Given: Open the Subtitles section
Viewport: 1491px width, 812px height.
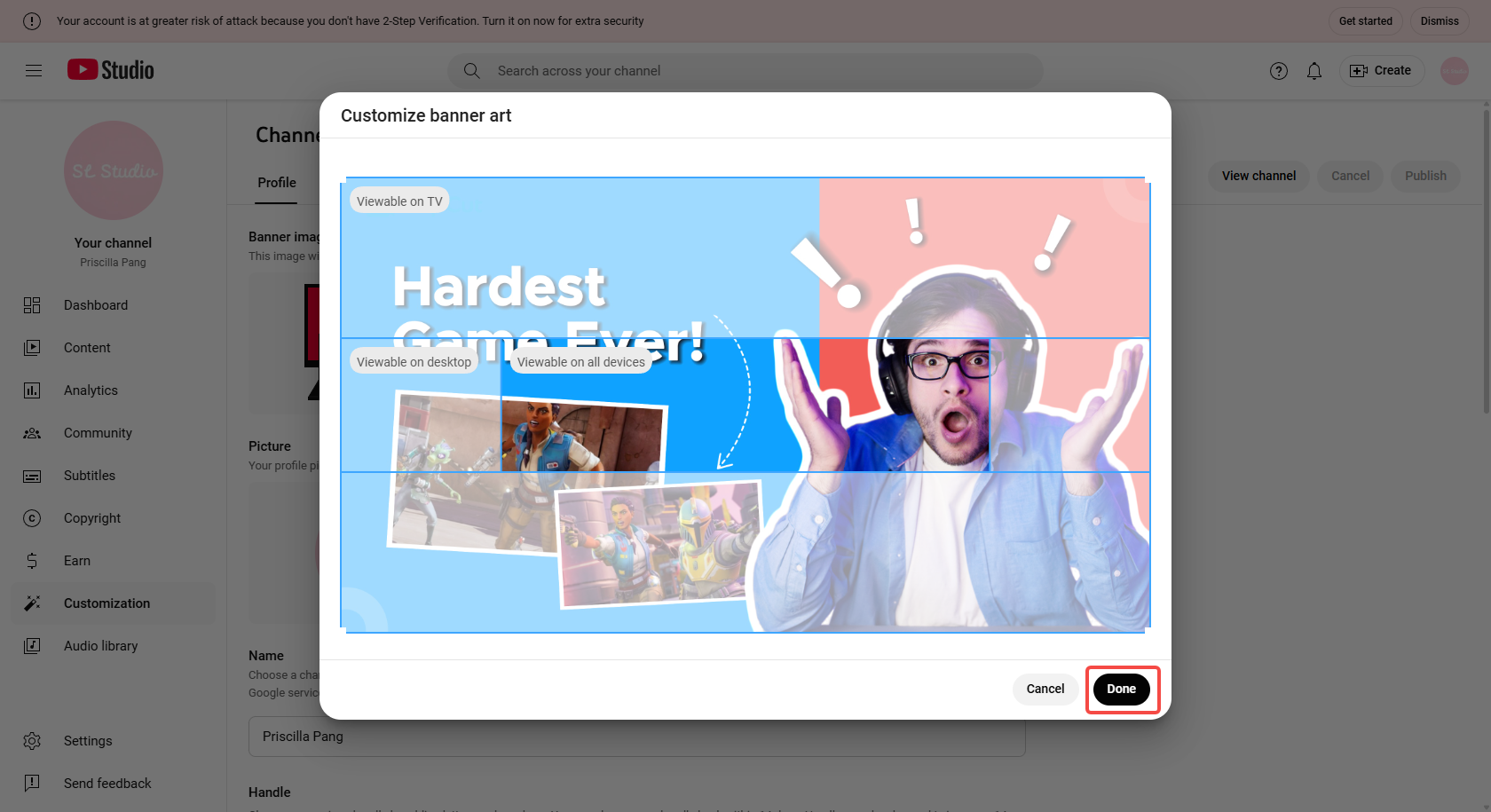Looking at the screenshot, I should coord(90,475).
